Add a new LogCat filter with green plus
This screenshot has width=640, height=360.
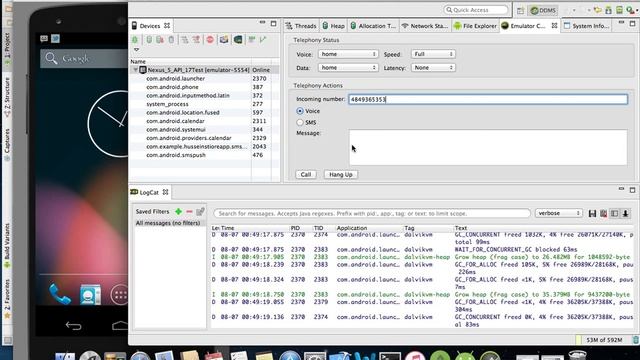[x=178, y=211]
